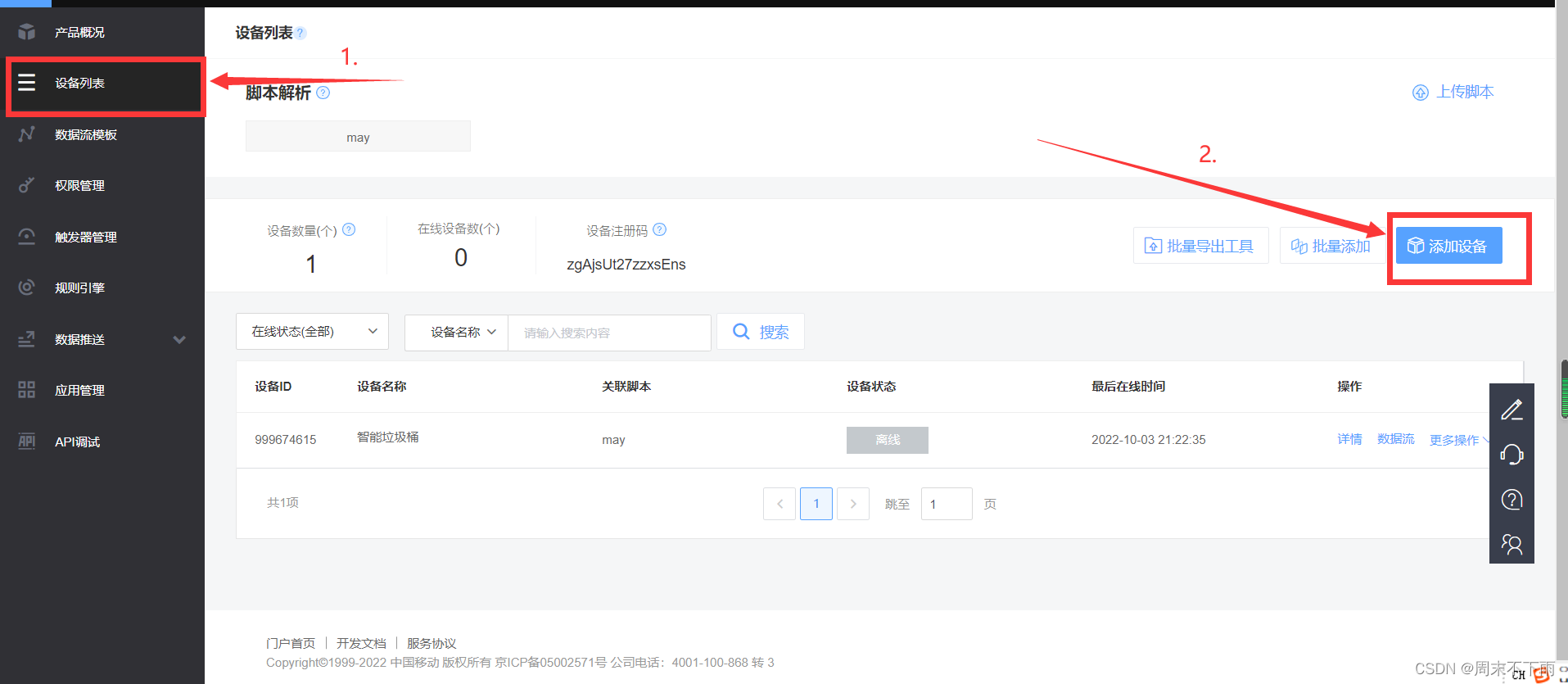The image size is (1568, 684).
Task: Open 服务协议 footer link
Action: click(x=432, y=643)
